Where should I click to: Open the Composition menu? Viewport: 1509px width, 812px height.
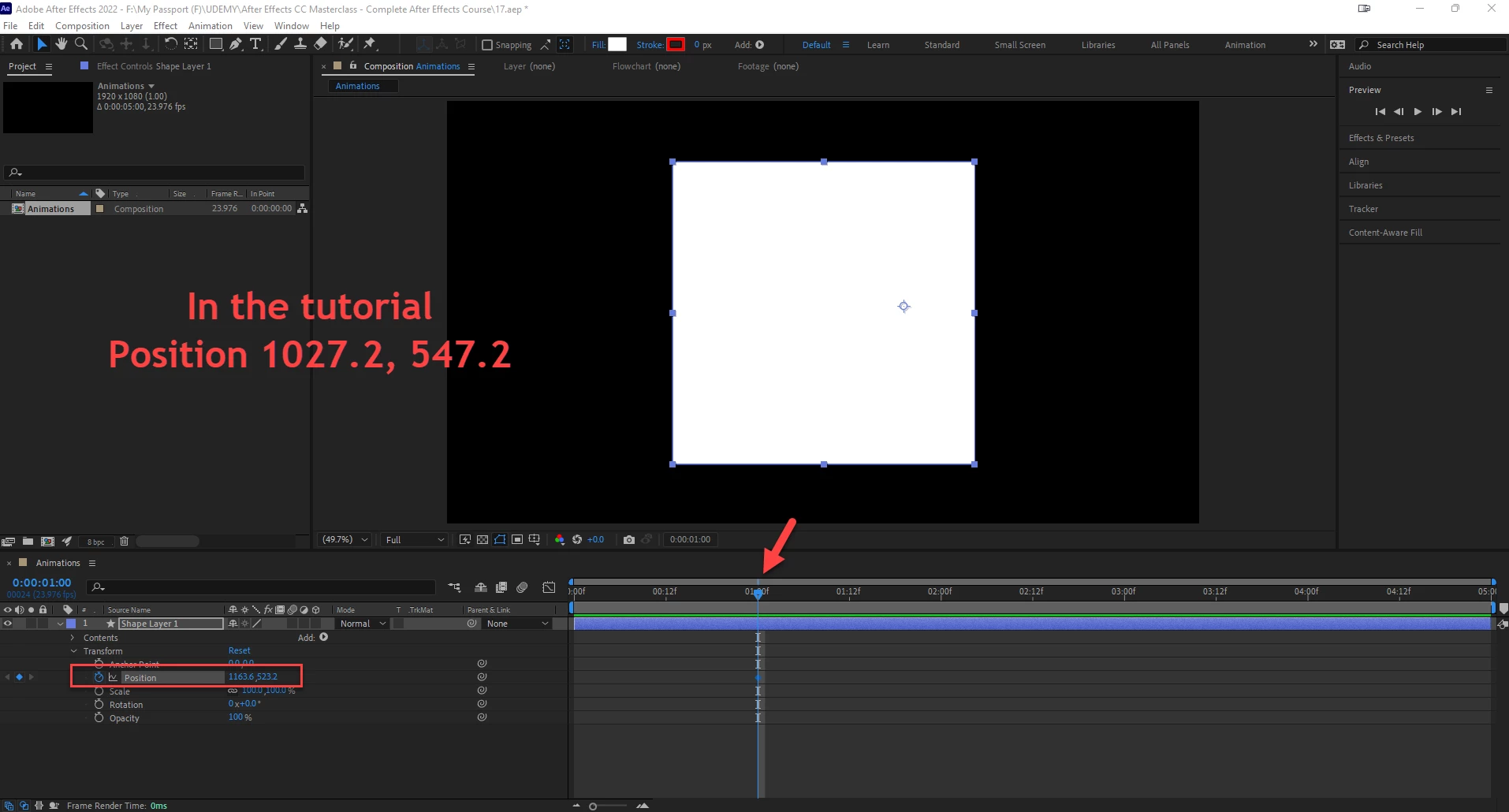tap(82, 26)
